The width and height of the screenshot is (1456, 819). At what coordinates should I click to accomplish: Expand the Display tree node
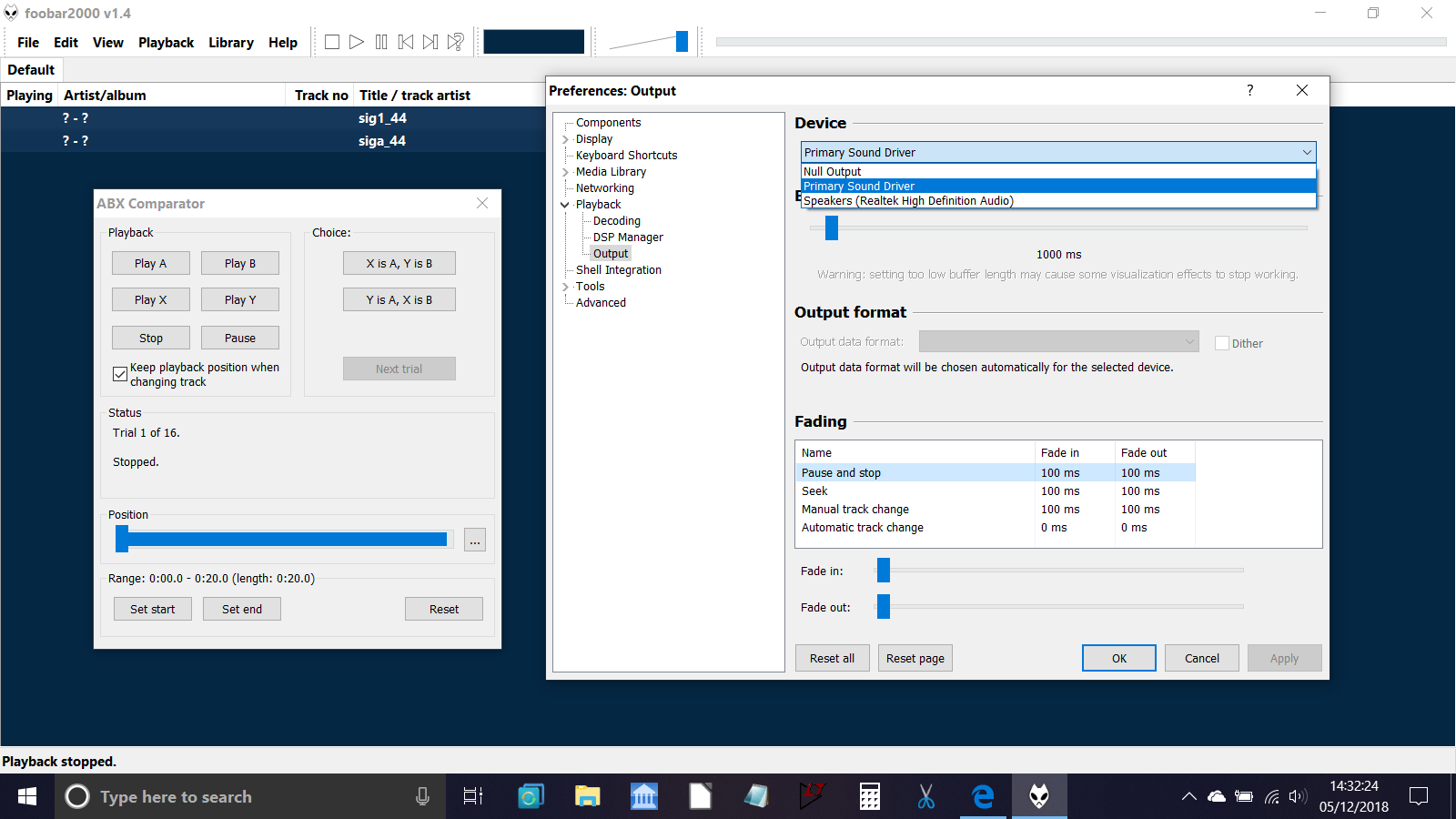(x=565, y=139)
